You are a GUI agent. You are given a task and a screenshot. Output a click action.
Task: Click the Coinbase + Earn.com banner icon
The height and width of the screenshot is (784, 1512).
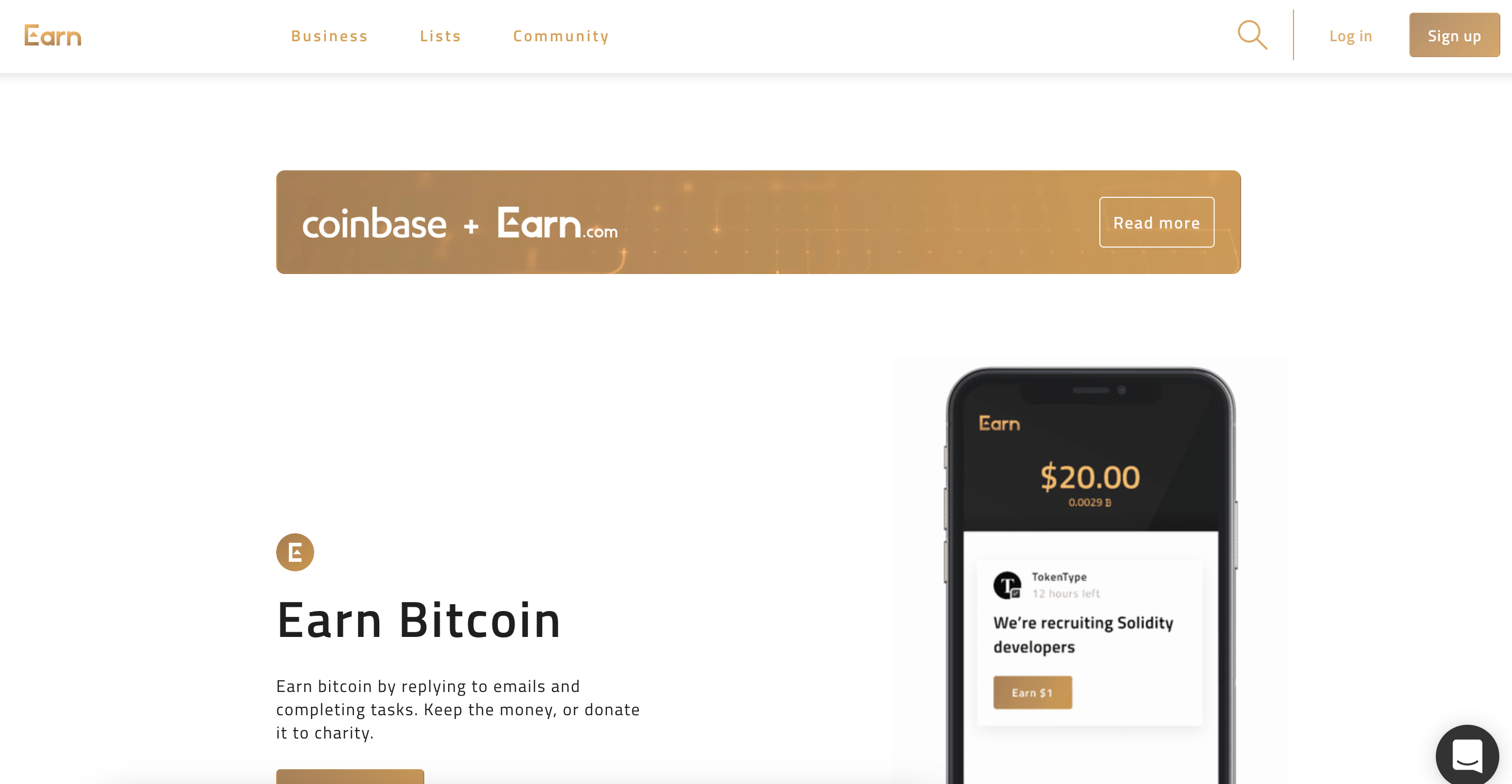tap(461, 222)
